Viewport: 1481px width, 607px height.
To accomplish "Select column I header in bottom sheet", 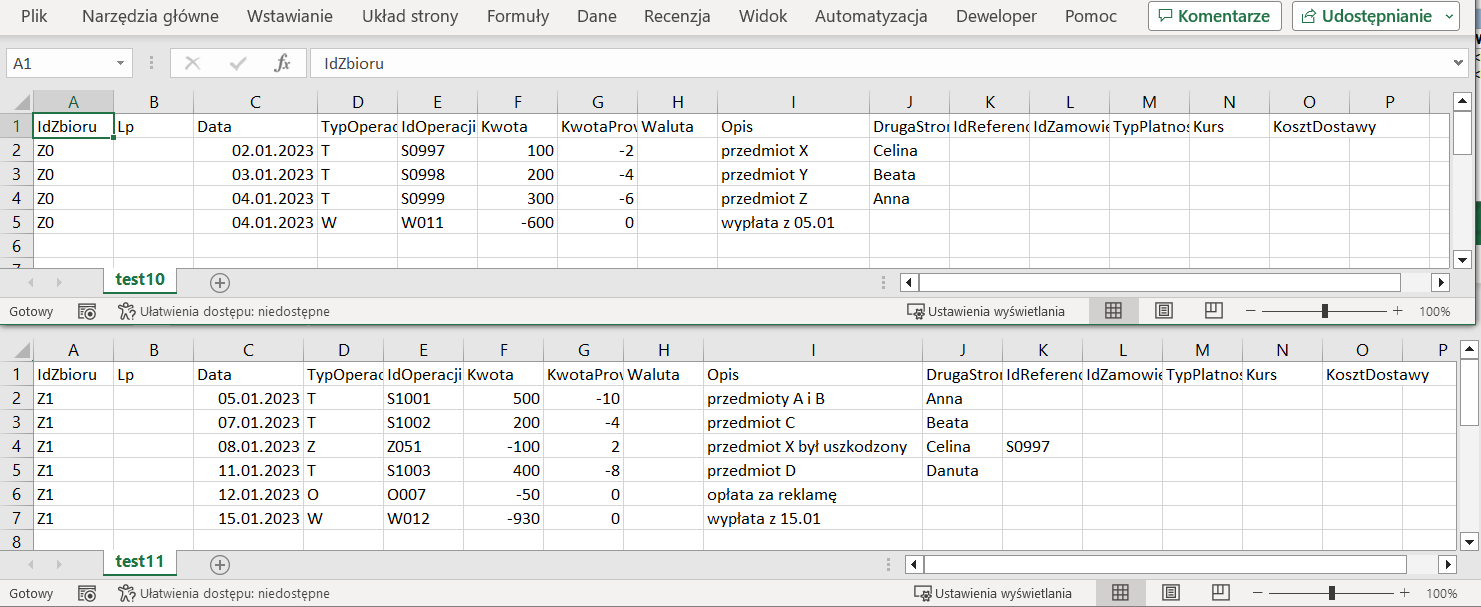I will coord(813,350).
